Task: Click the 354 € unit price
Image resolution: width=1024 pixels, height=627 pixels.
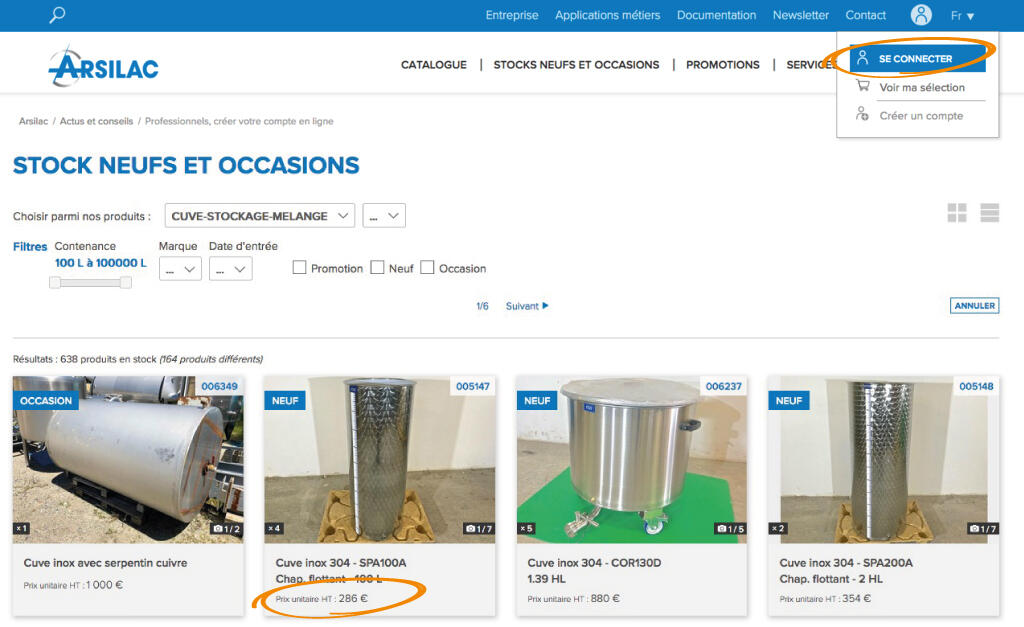Action: [x=856, y=598]
